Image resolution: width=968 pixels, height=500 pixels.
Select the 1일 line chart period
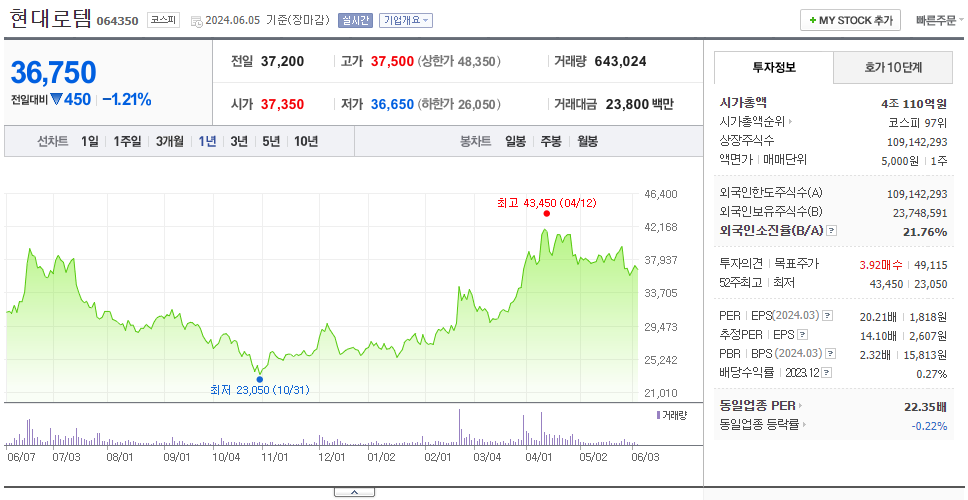pyautogui.click(x=90, y=141)
